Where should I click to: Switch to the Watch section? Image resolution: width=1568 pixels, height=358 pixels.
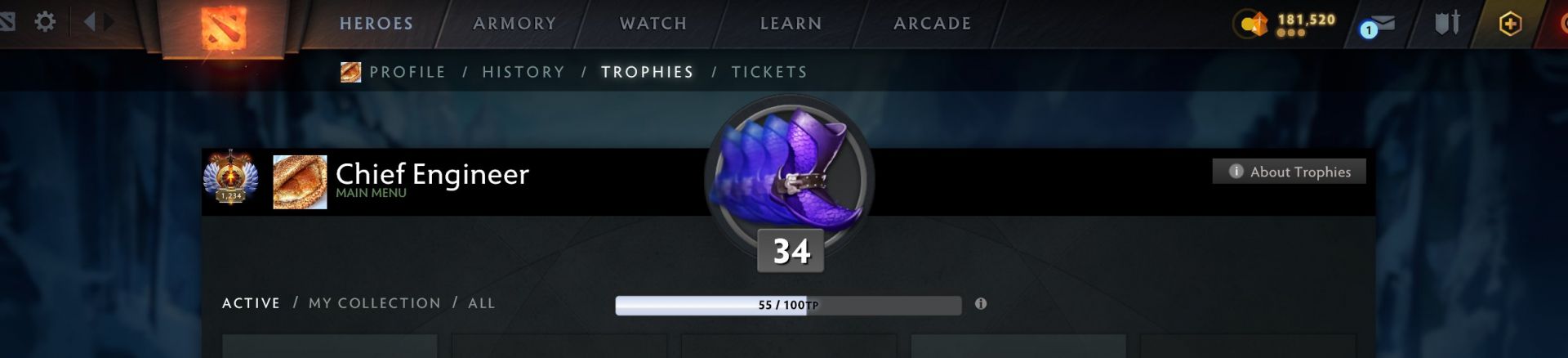[x=653, y=24]
